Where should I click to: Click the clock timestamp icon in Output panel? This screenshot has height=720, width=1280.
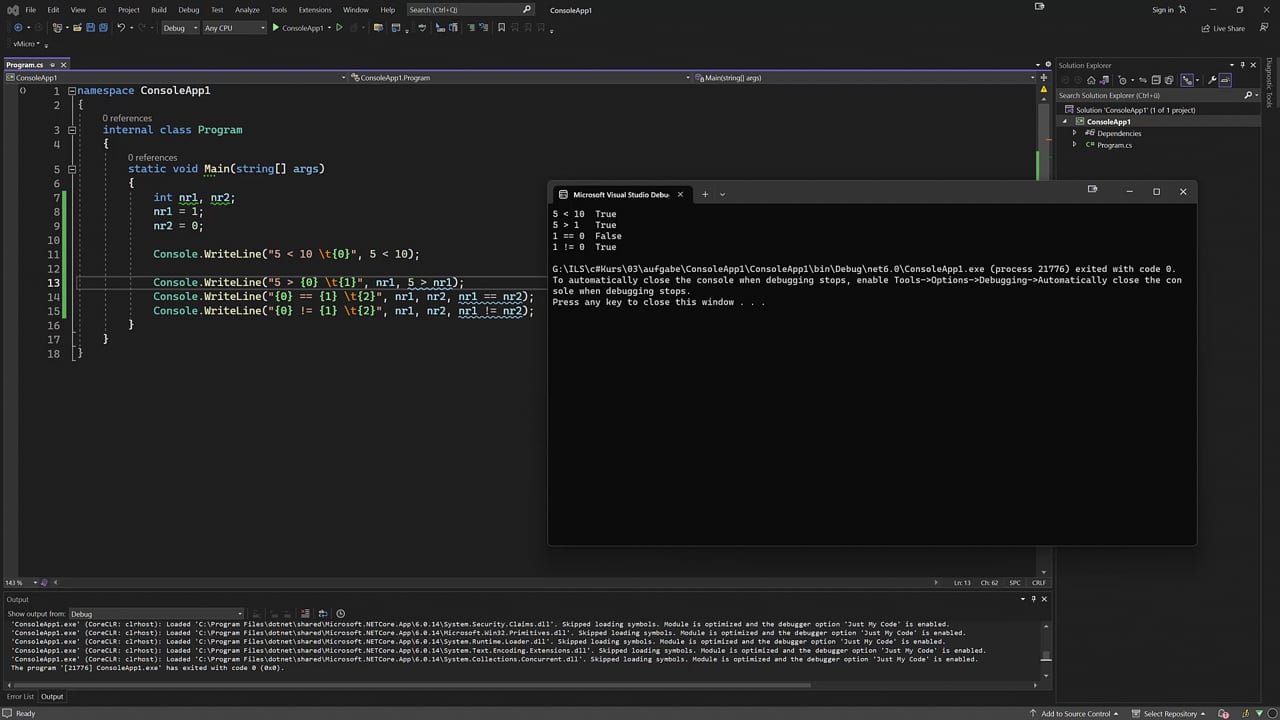click(x=341, y=613)
